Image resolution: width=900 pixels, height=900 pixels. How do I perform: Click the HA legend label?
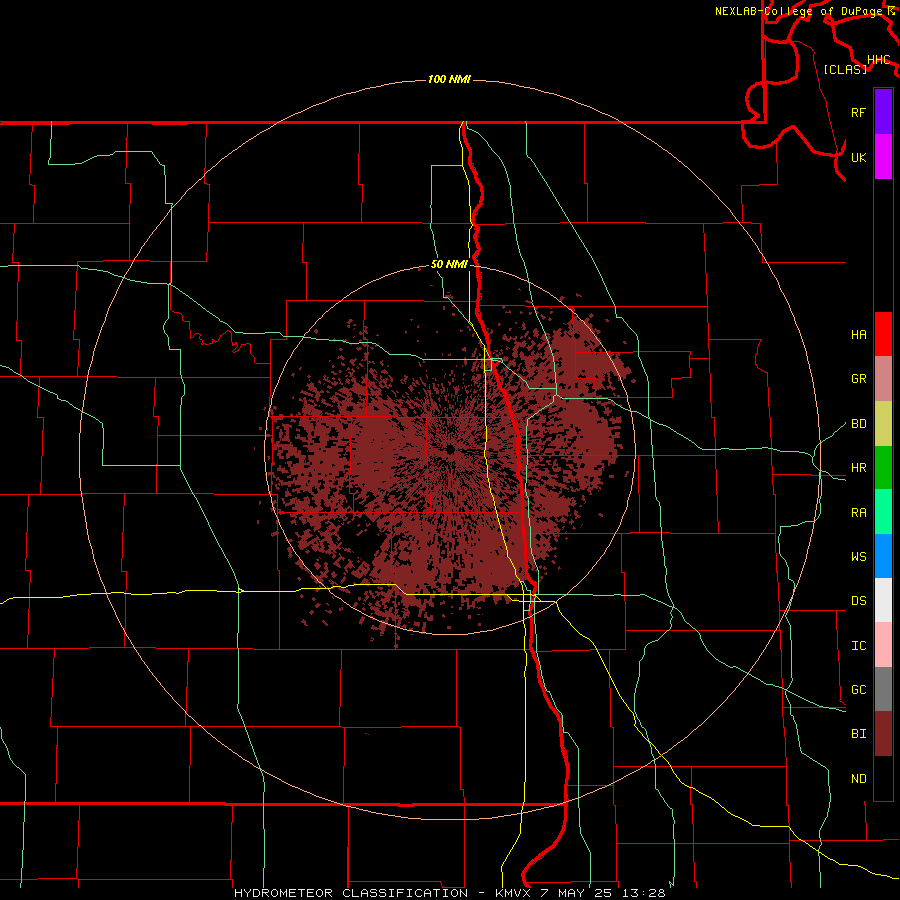[858, 334]
